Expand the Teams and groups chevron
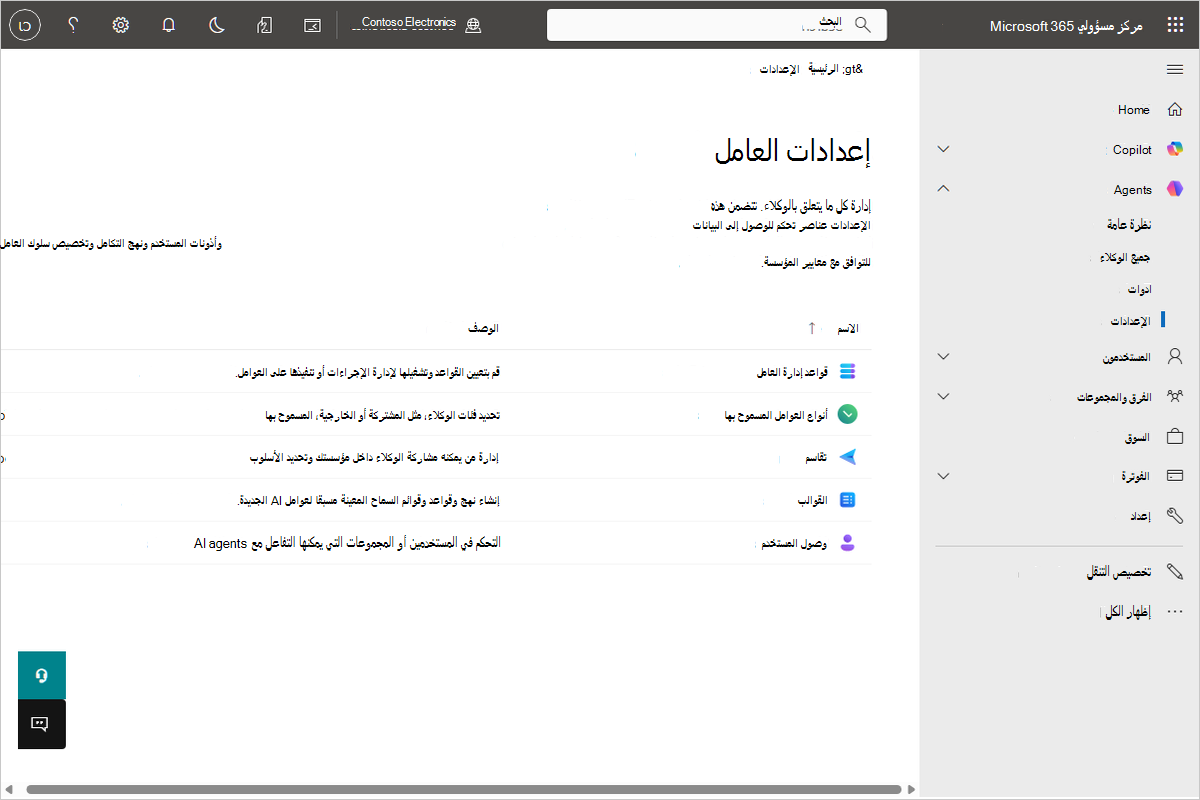The image size is (1200, 800). [943, 396]
